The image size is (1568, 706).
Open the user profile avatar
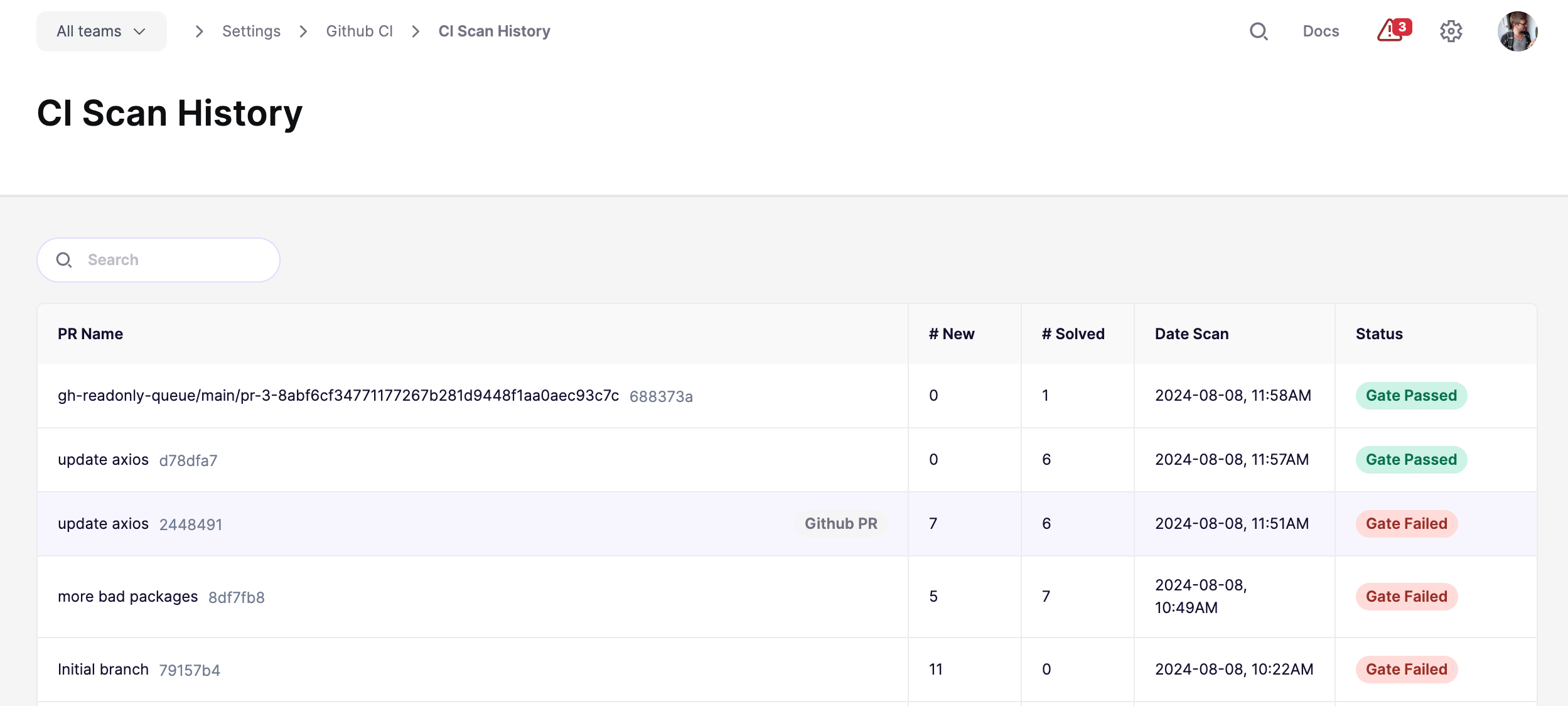(x=1517, y=31)
